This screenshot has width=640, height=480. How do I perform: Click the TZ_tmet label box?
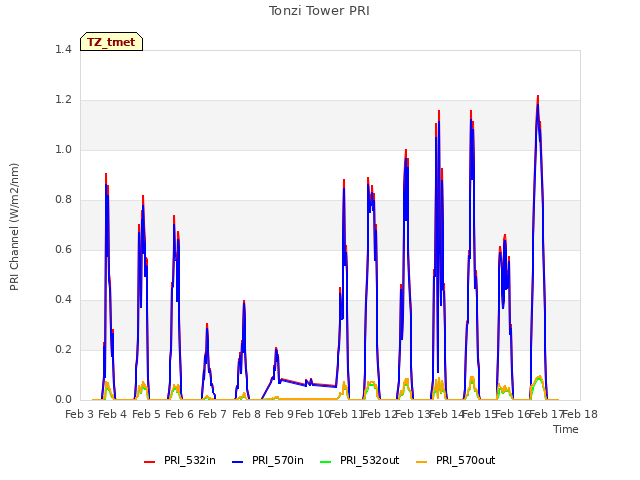point(111,42)
